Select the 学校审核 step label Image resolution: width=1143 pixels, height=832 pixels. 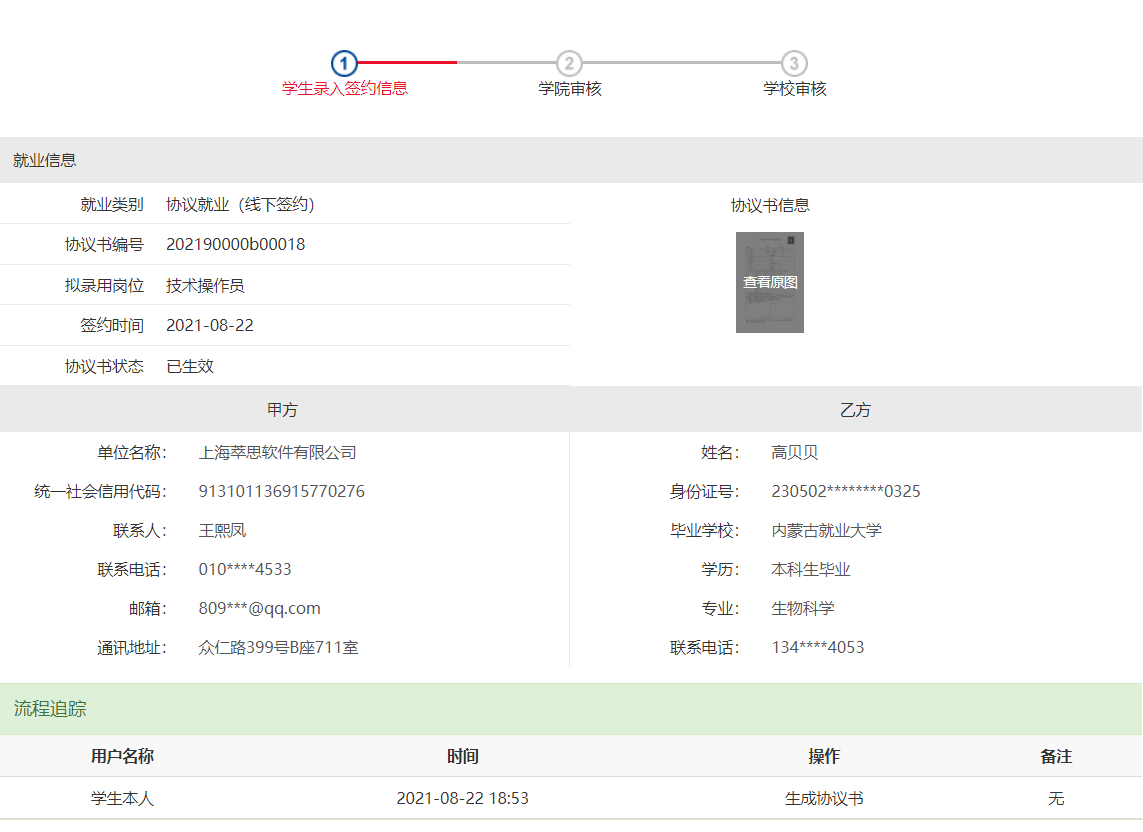tap(795, 89)
